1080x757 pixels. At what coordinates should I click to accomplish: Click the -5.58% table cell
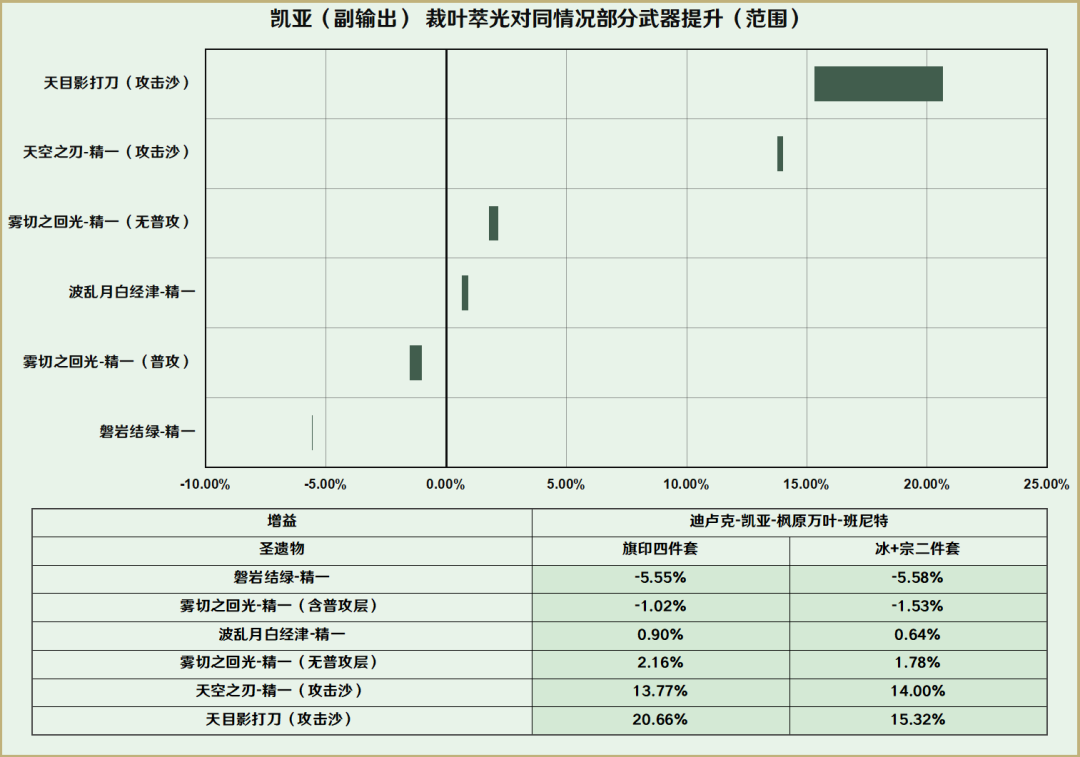(x=918, y=578)
